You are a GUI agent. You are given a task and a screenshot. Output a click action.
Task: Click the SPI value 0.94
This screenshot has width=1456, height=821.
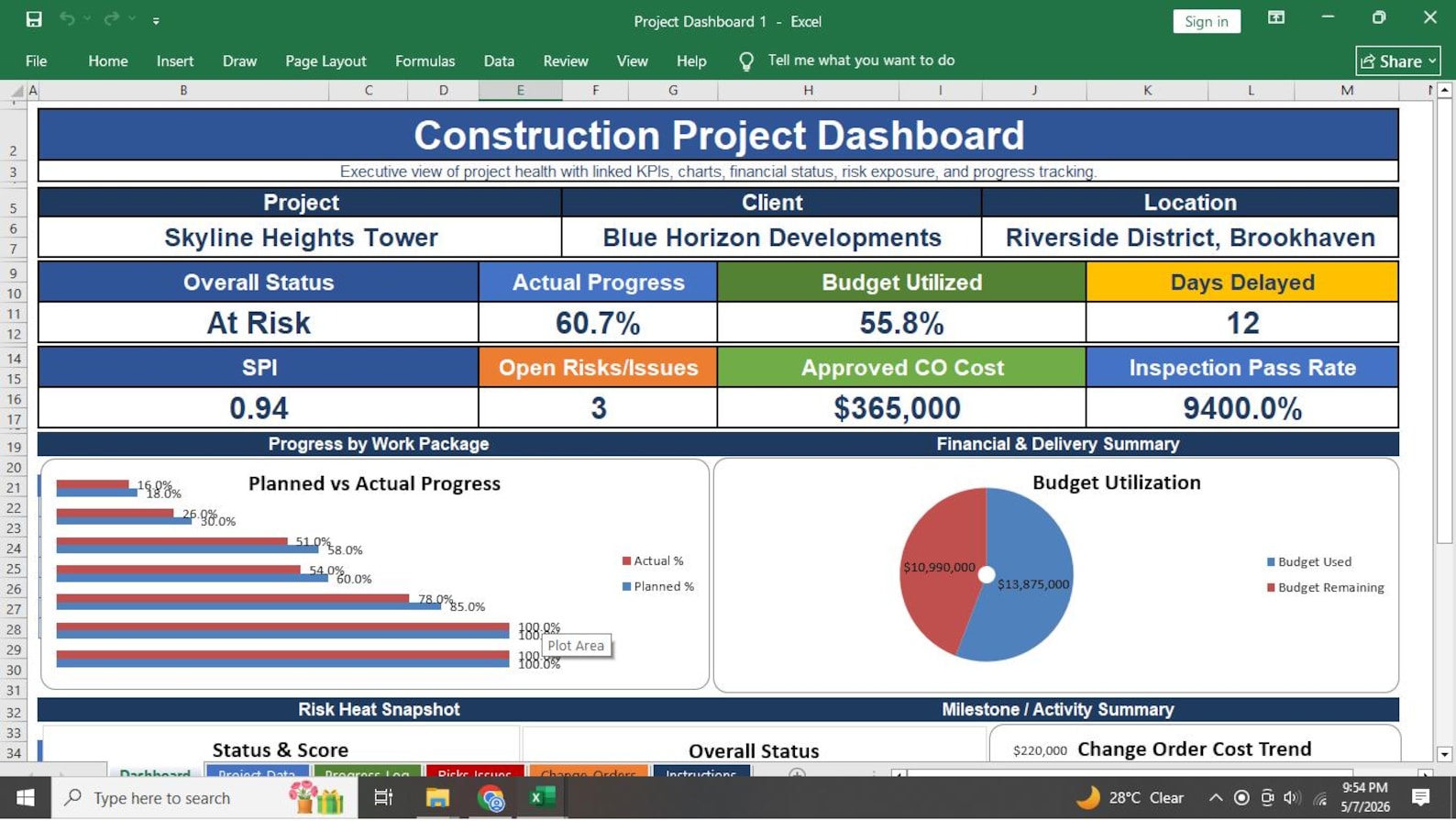(259, 408)
